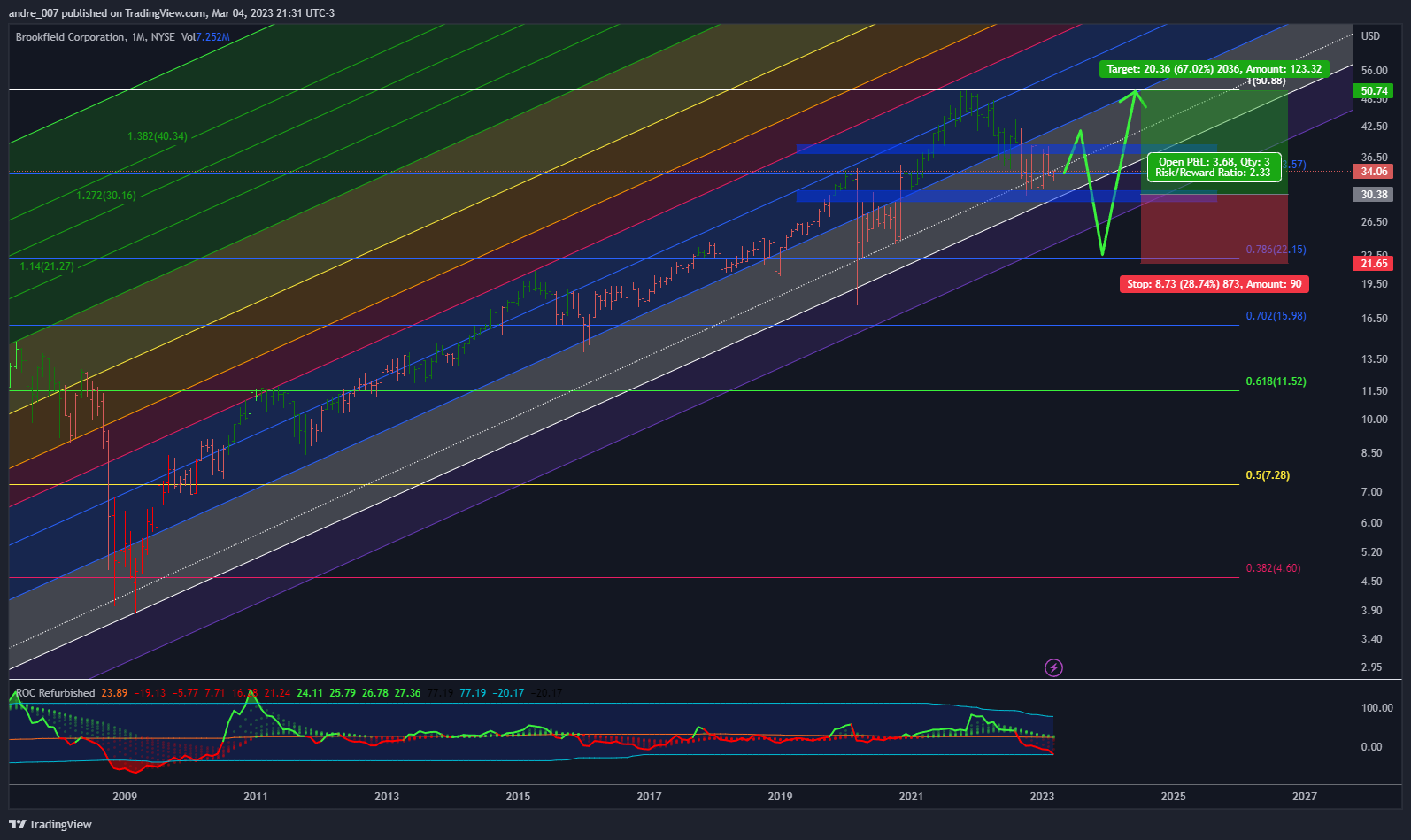
Task: Click the 2027 time axis label
Action: click(x=1305, y=797)
